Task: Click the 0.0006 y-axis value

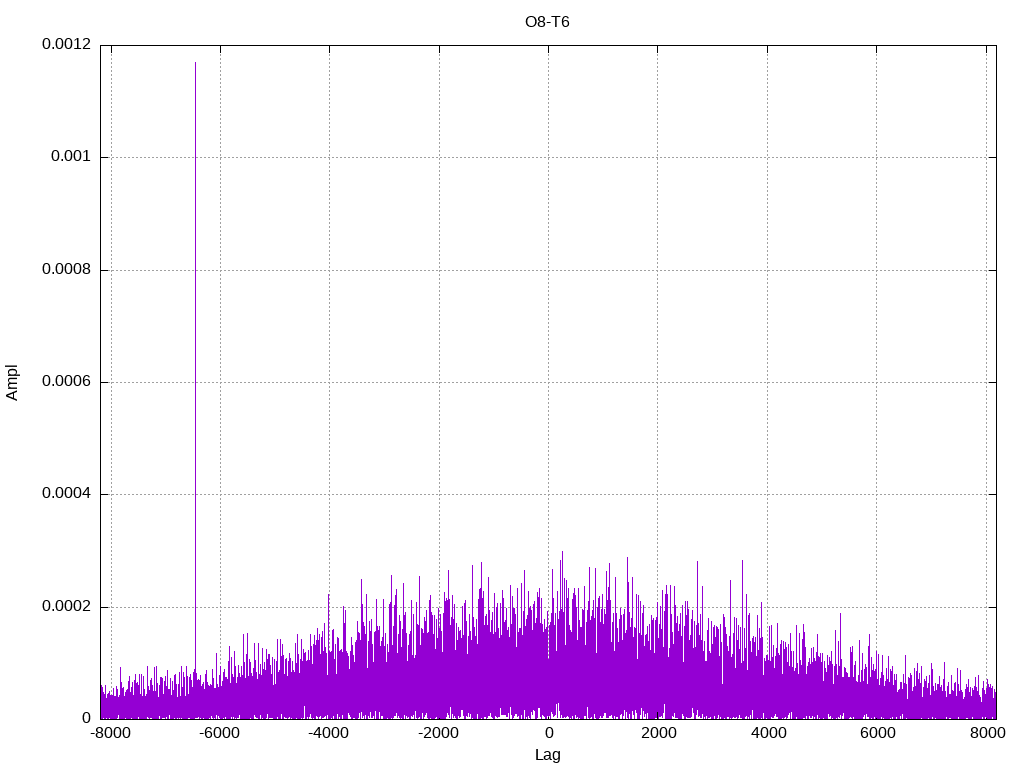Action: [66, 381]
